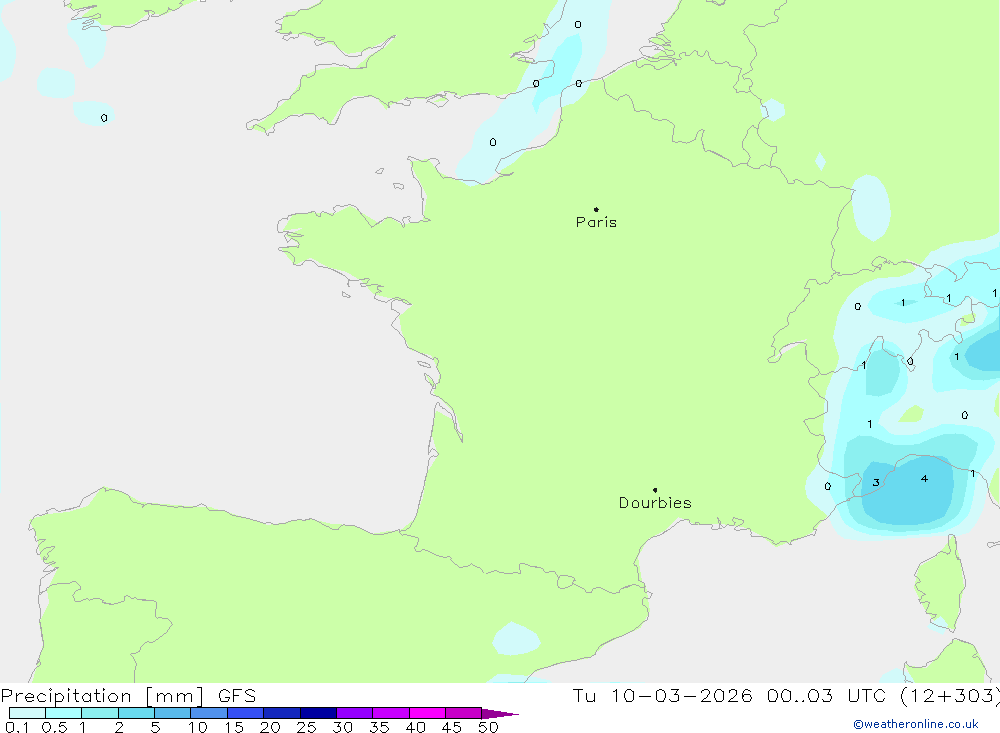
Task: Click the '0.1' legend scale label
Action: point(17,727)
